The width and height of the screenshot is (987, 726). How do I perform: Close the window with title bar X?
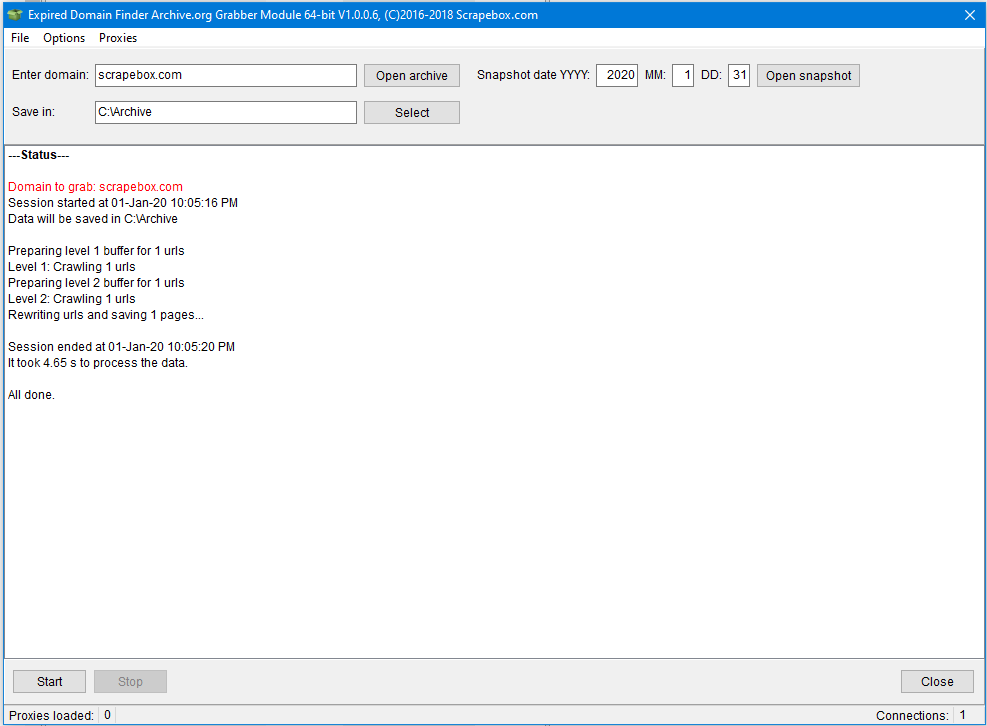[970, 15]
